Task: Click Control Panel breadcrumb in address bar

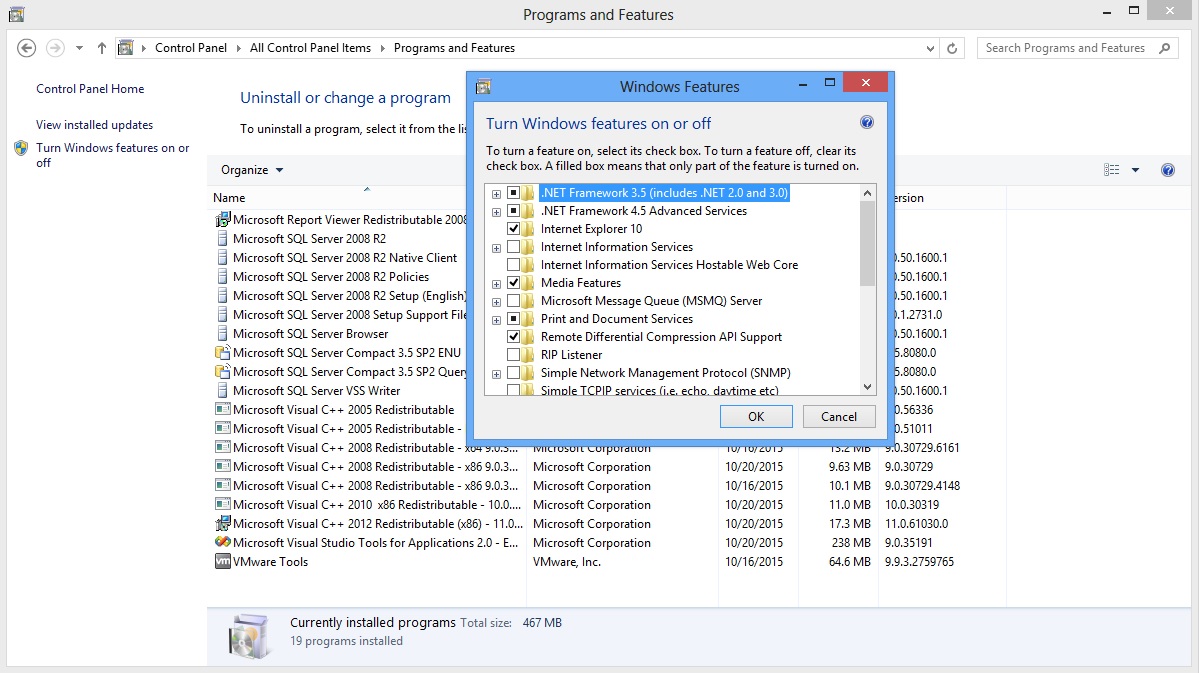Action: point(191,47)
